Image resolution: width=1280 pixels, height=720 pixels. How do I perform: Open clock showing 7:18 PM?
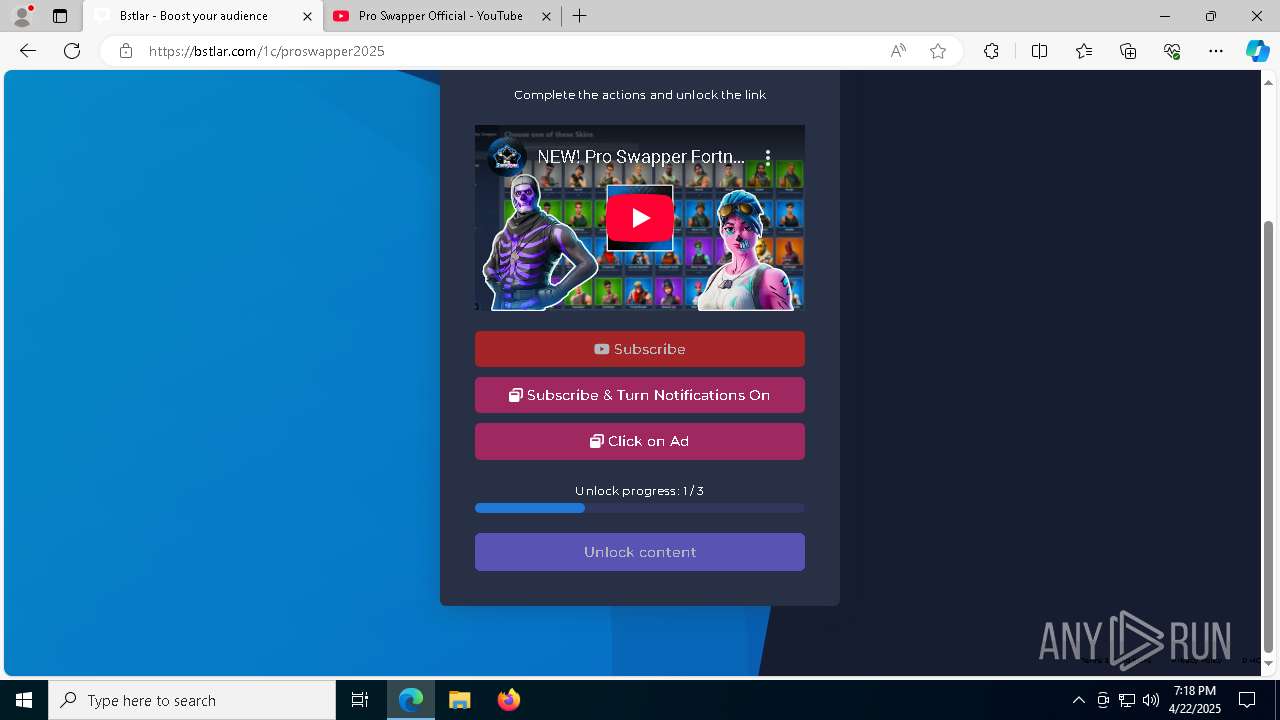[x=1195, y=700]
